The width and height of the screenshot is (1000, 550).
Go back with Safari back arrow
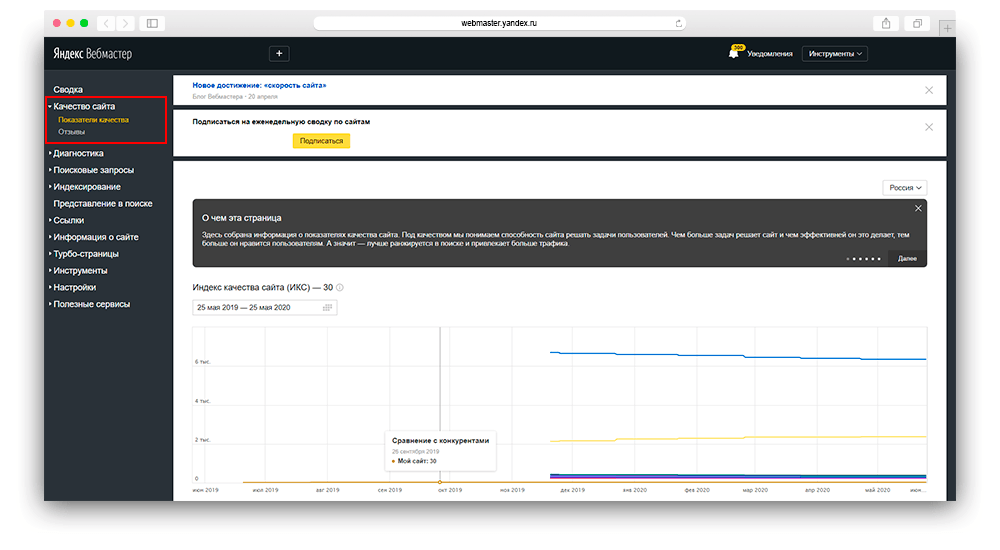point(106,24)
